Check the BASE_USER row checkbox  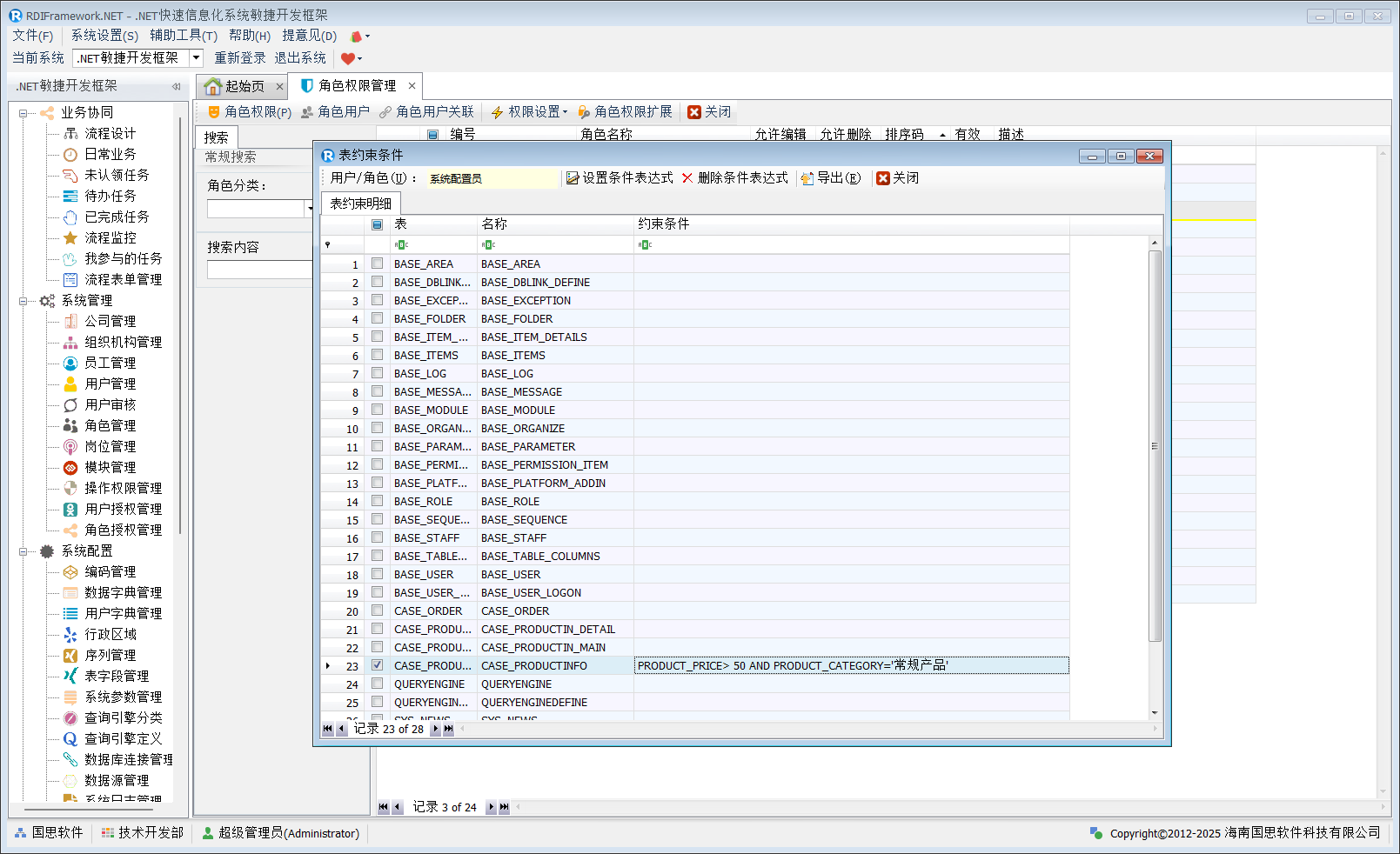[x=377, y=574]
